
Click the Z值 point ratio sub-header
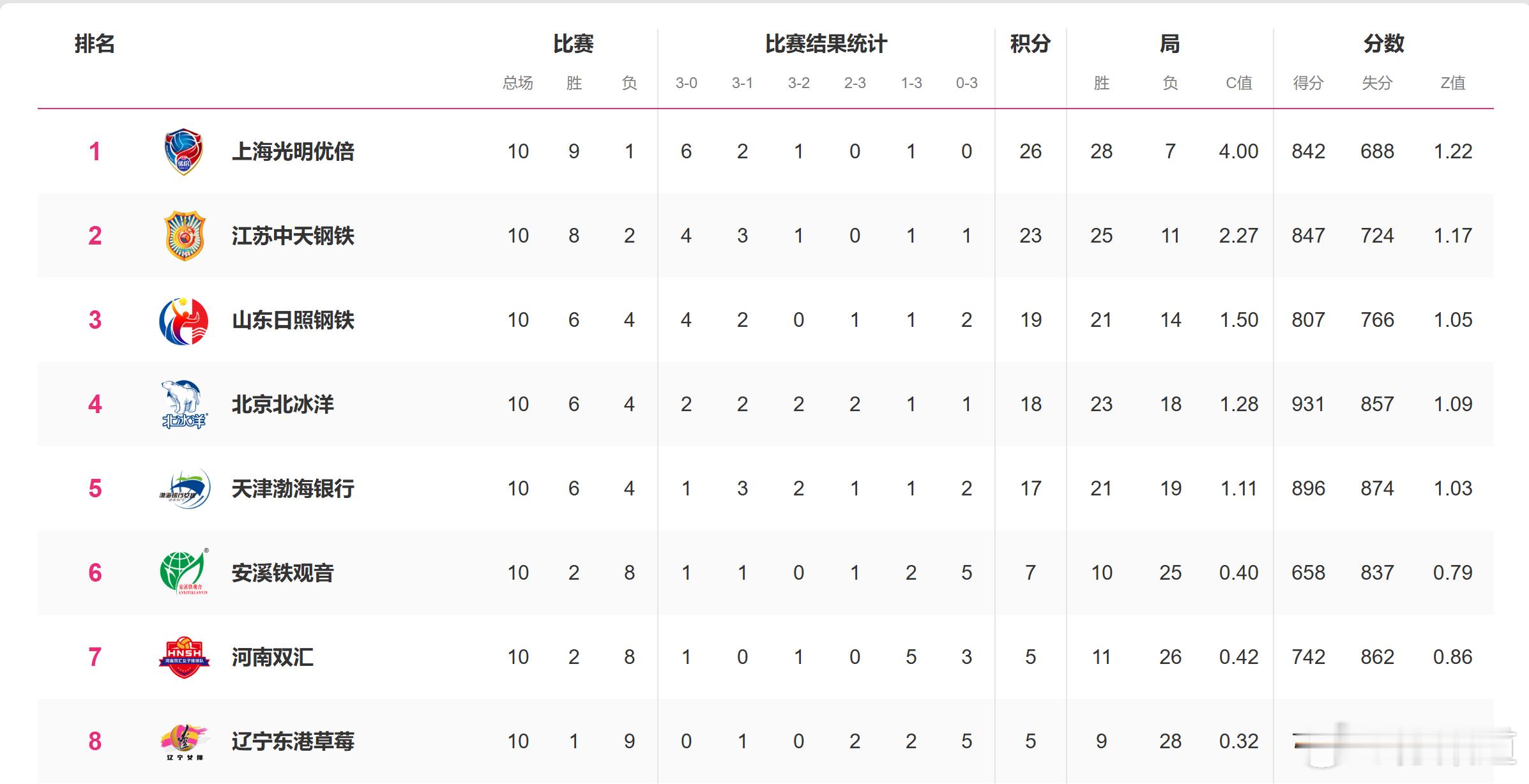1452,83
